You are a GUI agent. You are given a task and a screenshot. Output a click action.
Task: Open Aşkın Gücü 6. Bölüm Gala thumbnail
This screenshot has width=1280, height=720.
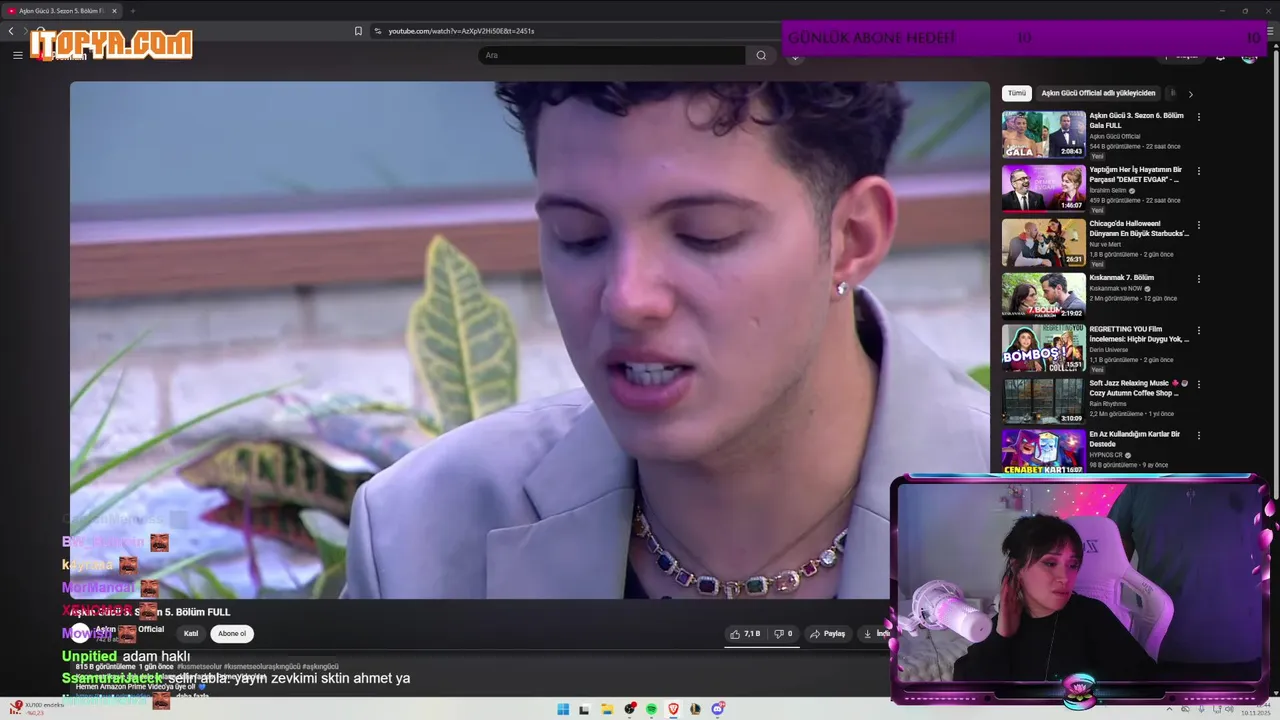[1044, 134]
